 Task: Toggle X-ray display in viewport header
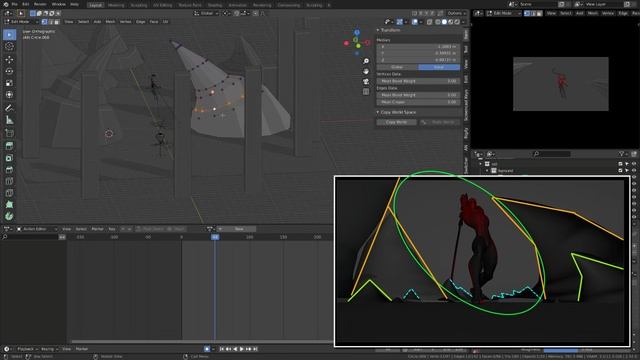(x=429, y=22)
